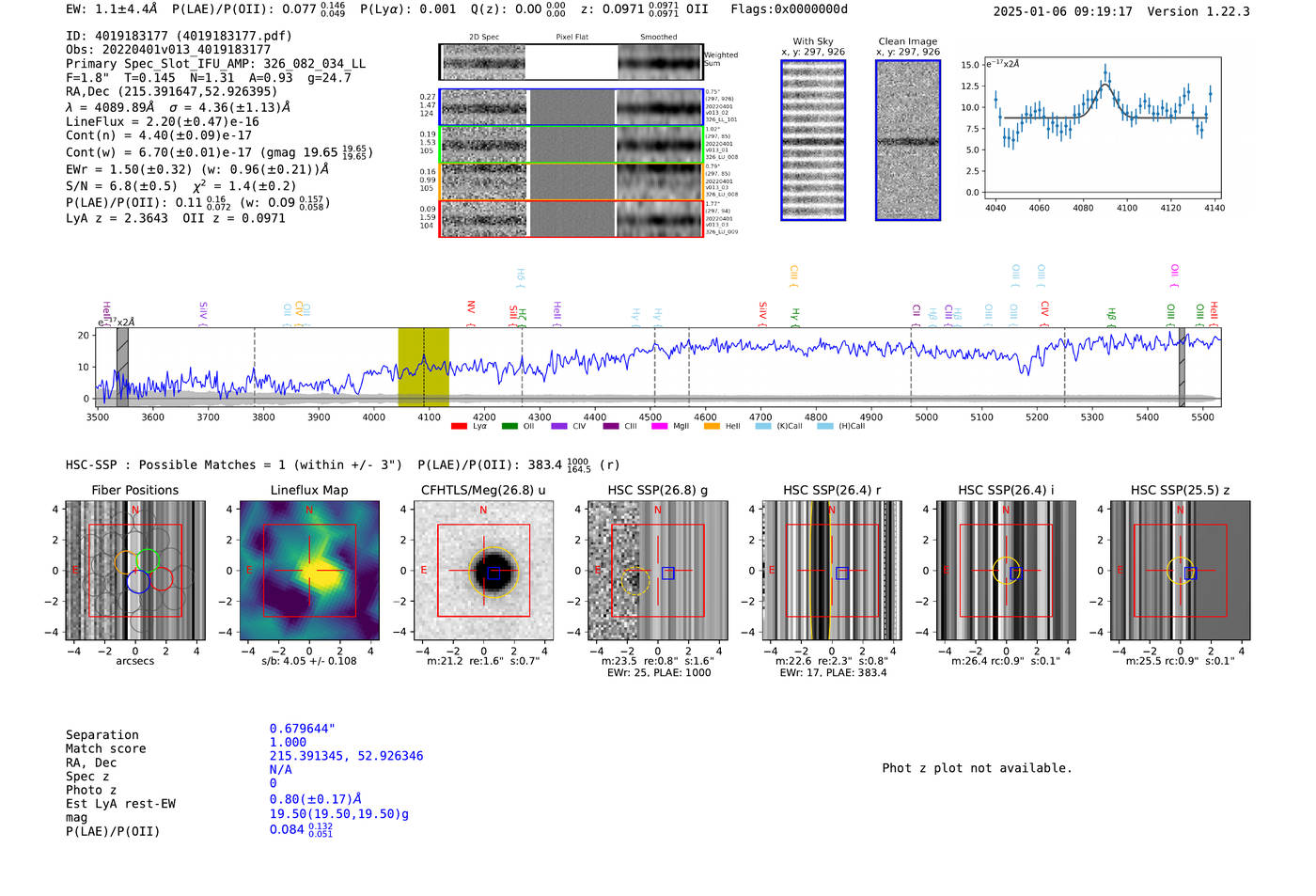1316x896 pixels.
Task: Click the s/b: 4.05 +/- 0.108 caption
Action: pos(309,661)
